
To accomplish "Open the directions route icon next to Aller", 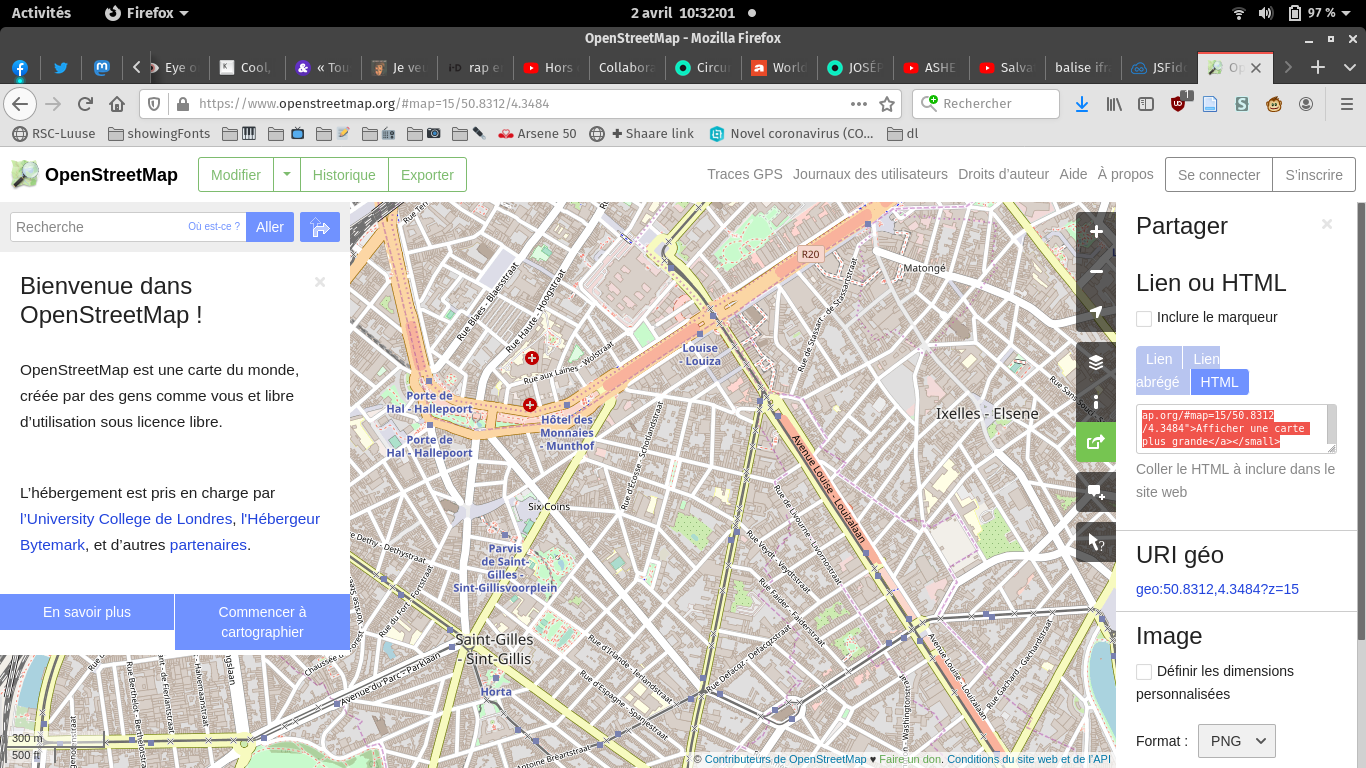I will click(320, 227).
